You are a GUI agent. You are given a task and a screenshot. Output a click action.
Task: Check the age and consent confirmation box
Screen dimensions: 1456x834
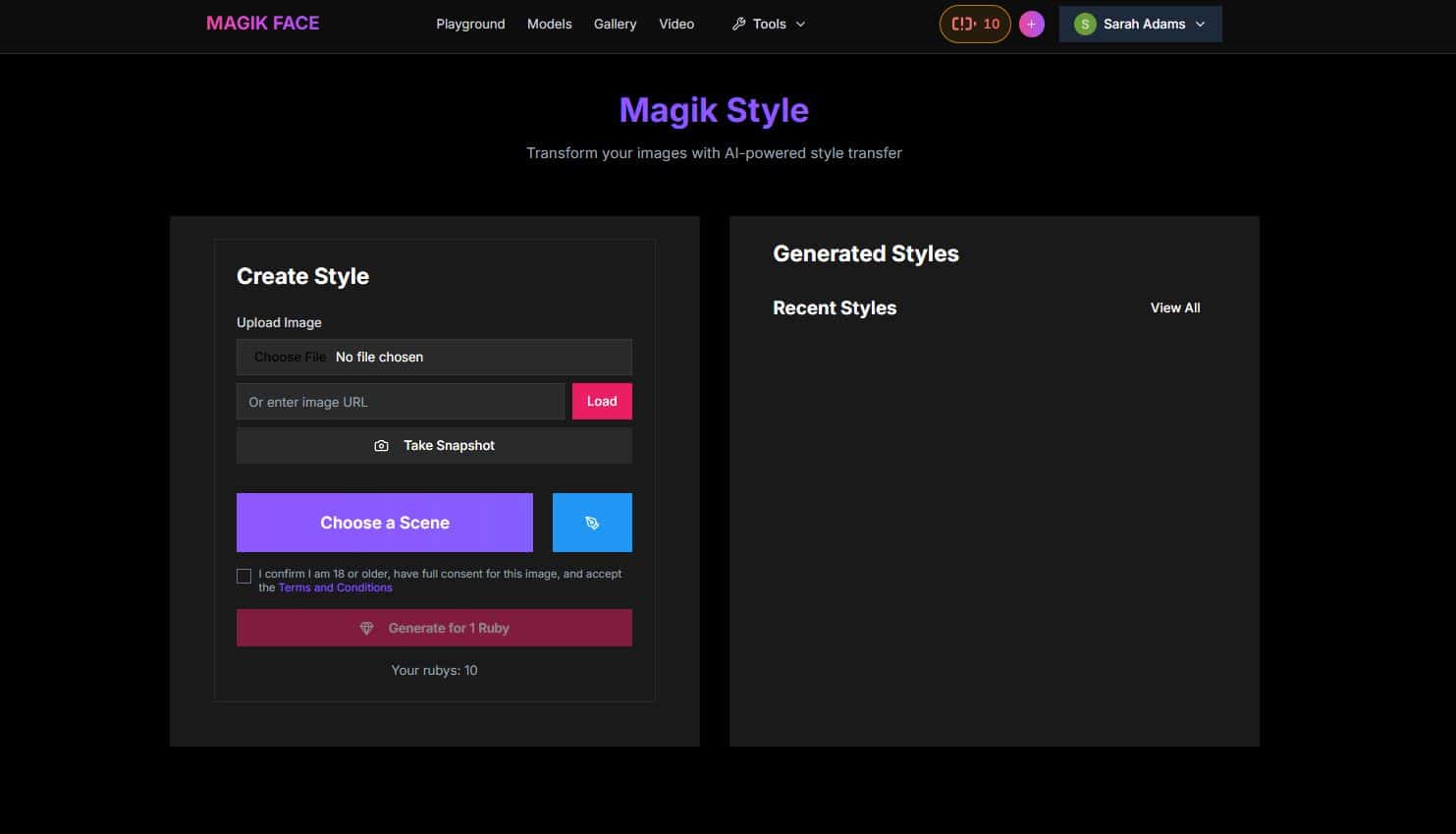pos(243,577)
